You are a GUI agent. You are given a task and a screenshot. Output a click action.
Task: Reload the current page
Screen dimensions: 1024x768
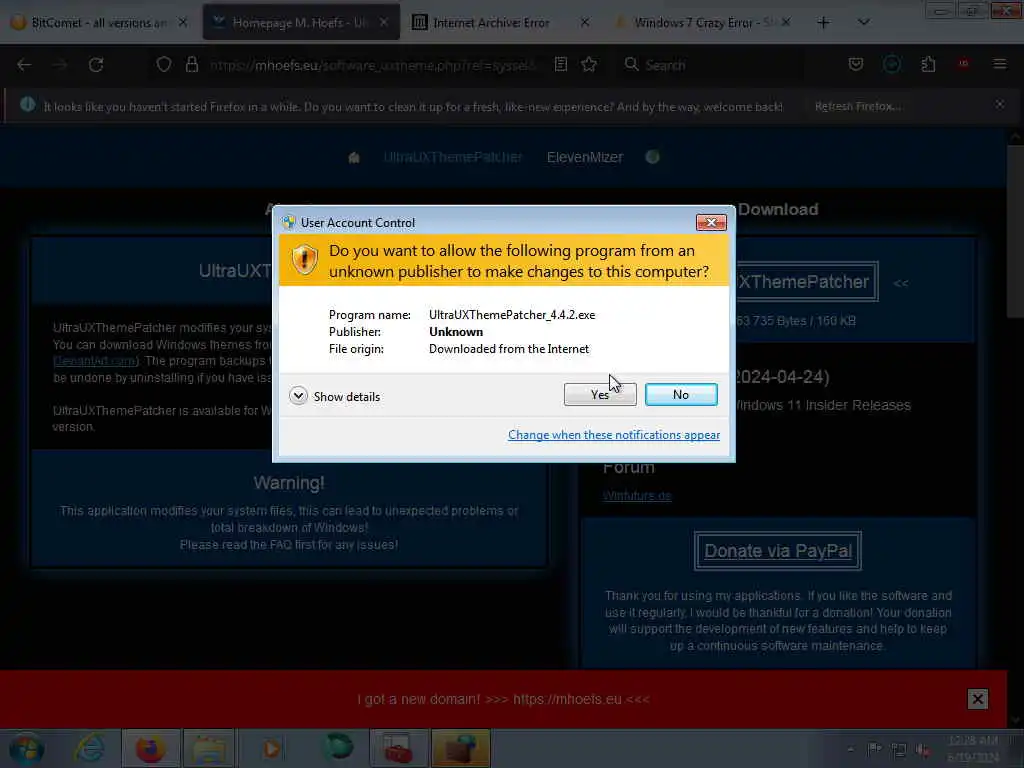[x=96, y=65]
